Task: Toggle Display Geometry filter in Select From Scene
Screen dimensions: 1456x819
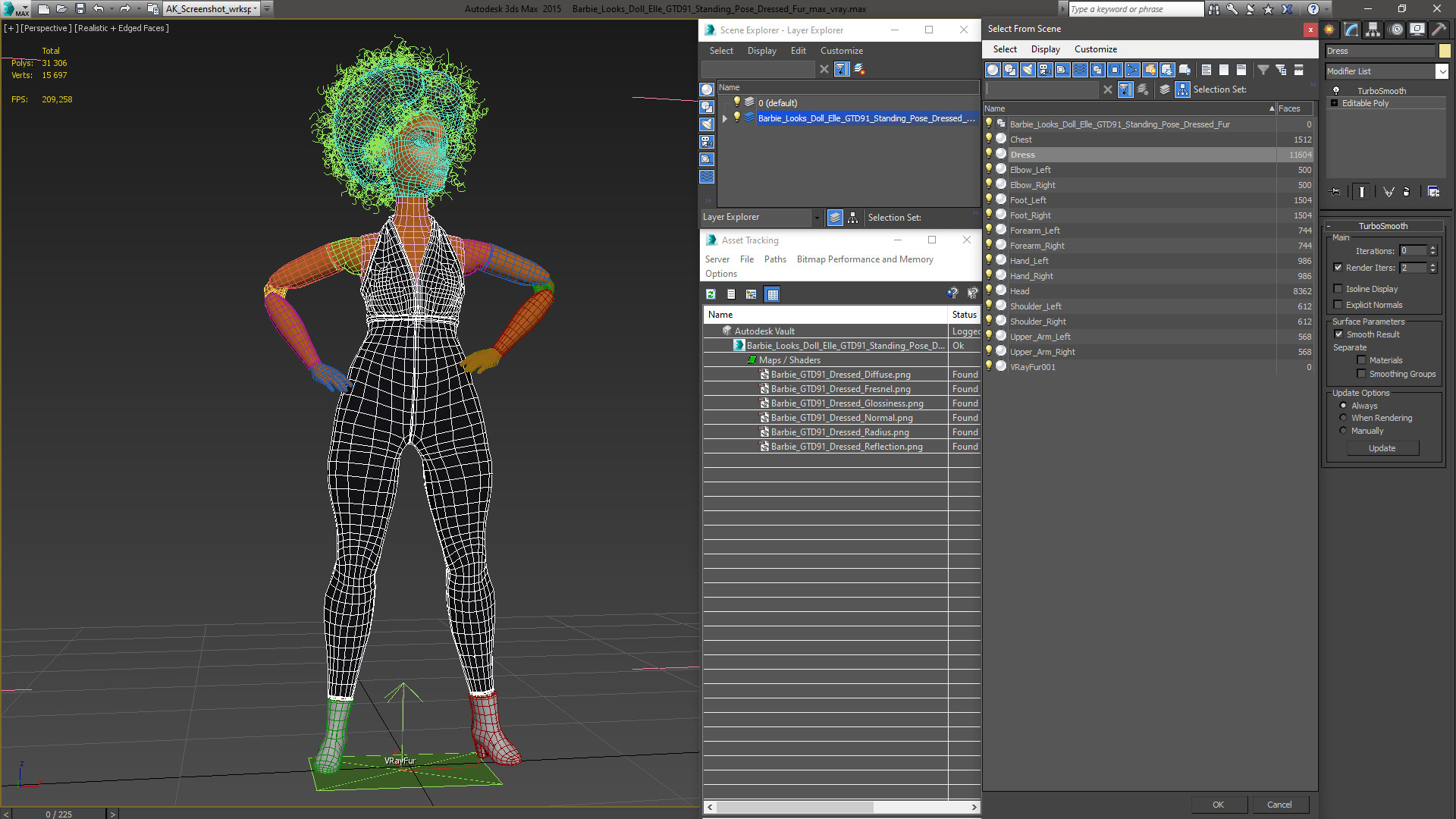Action: [993, 70]
